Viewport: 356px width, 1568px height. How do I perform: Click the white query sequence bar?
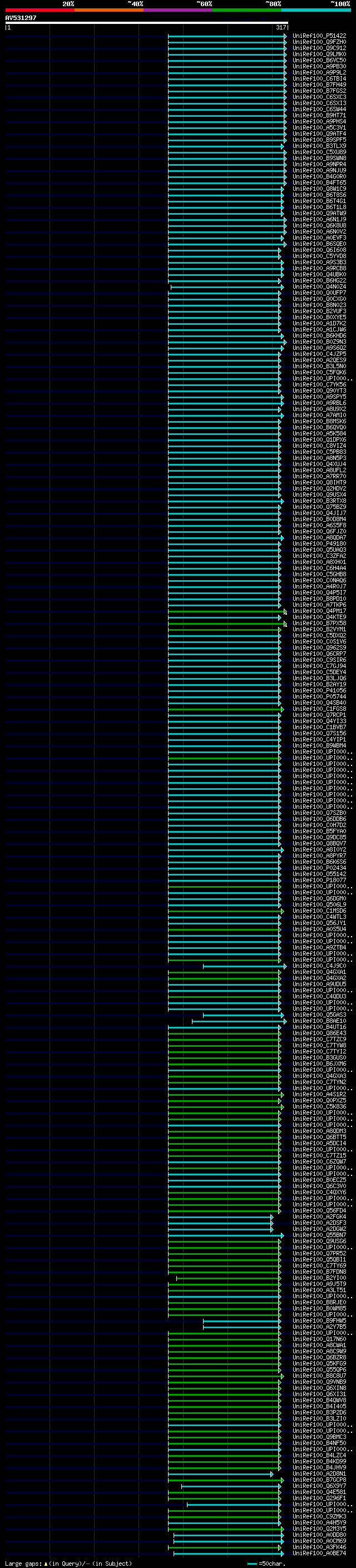click(147, 22)
